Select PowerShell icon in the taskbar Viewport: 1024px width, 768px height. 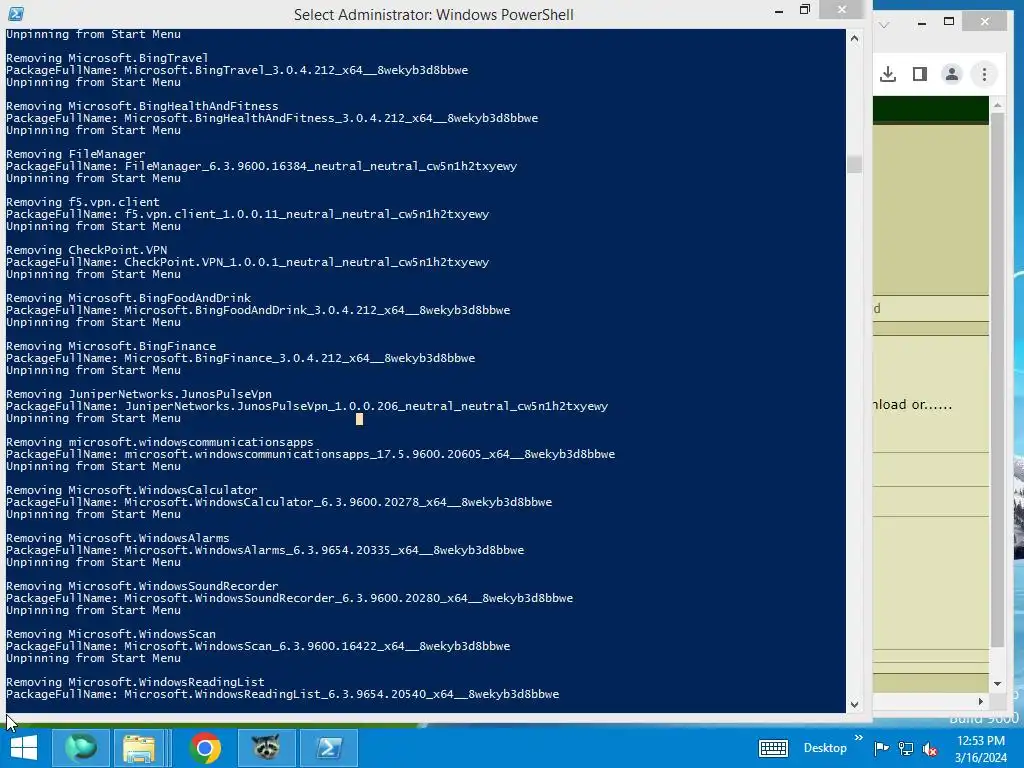coord(328,748)
